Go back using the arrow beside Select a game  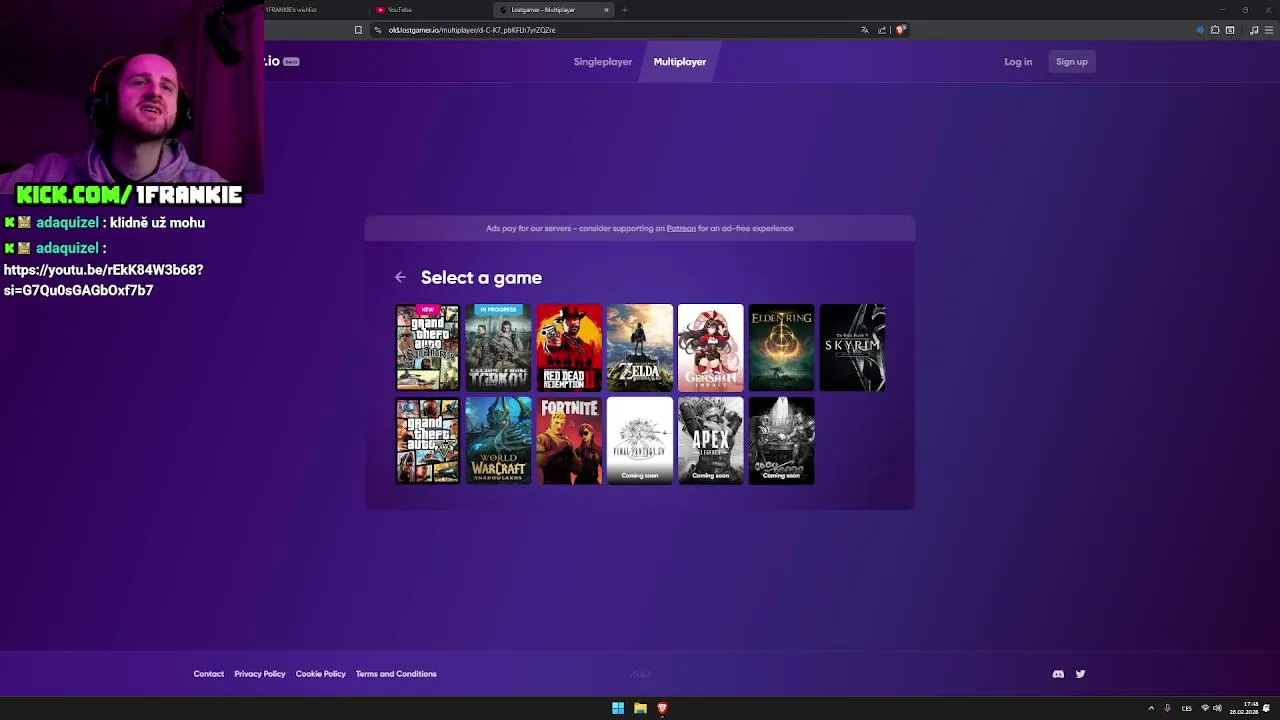pyautogui.click(x=400, y=277)
